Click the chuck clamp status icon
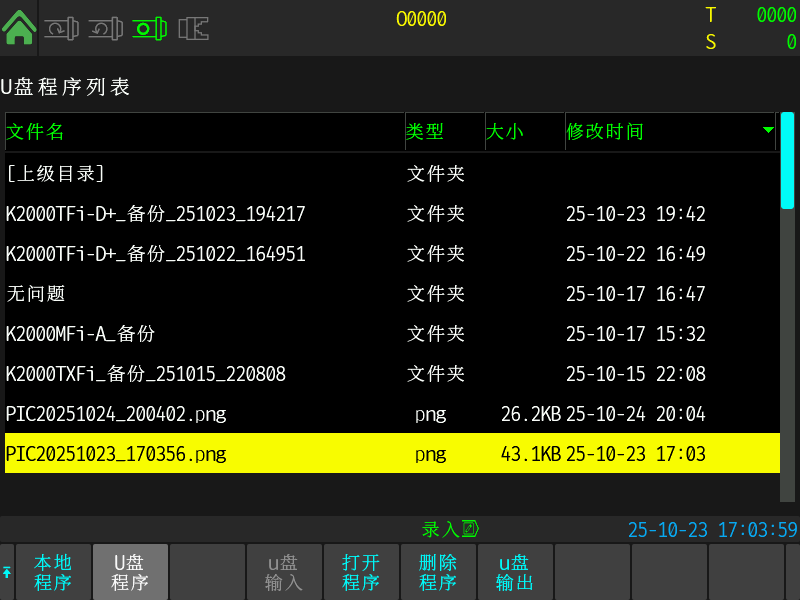 (x=193, y=29)
